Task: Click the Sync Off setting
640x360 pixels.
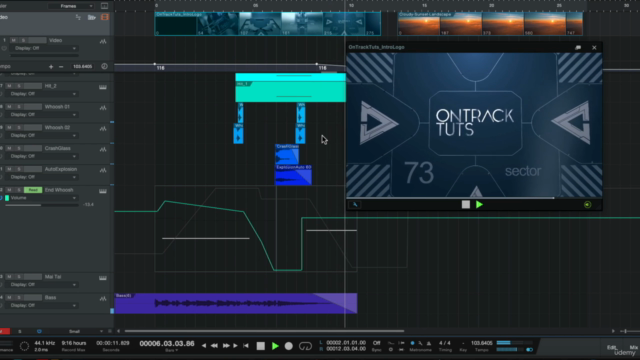Action: (376, 343)
